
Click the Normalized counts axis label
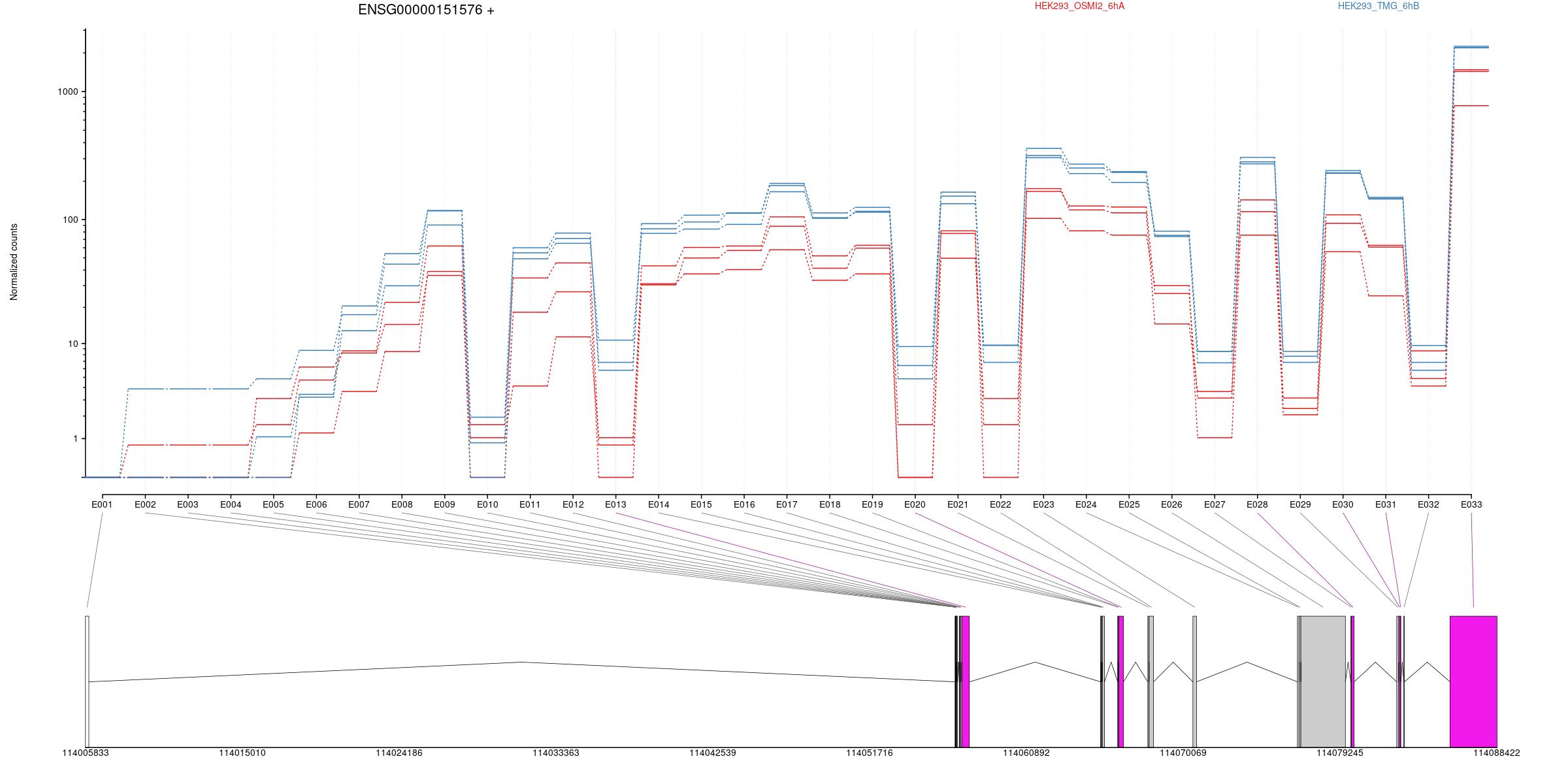pyautogui.click(x=14, y=262)
